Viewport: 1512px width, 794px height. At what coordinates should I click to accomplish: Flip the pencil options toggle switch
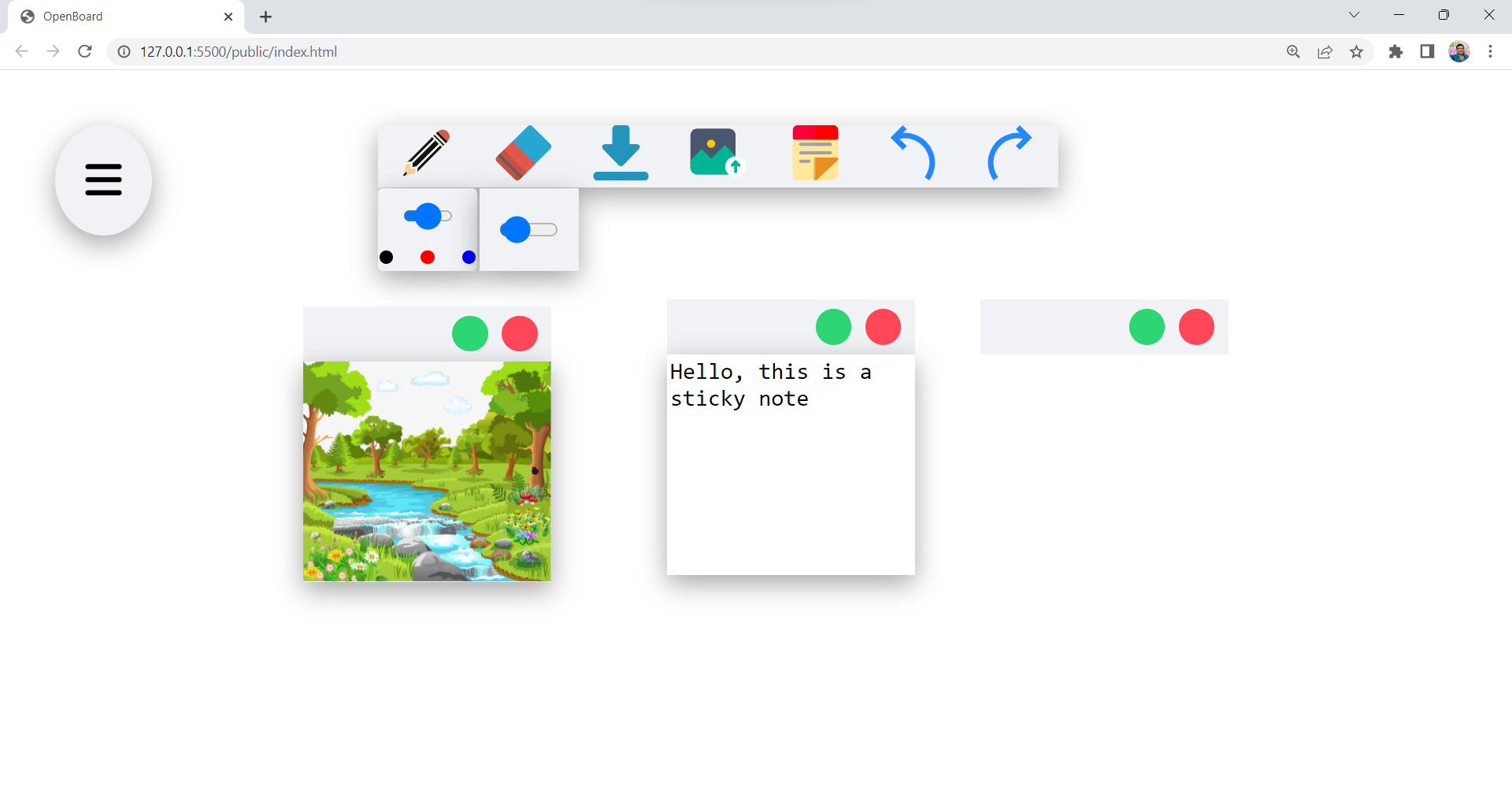[428, 215]
